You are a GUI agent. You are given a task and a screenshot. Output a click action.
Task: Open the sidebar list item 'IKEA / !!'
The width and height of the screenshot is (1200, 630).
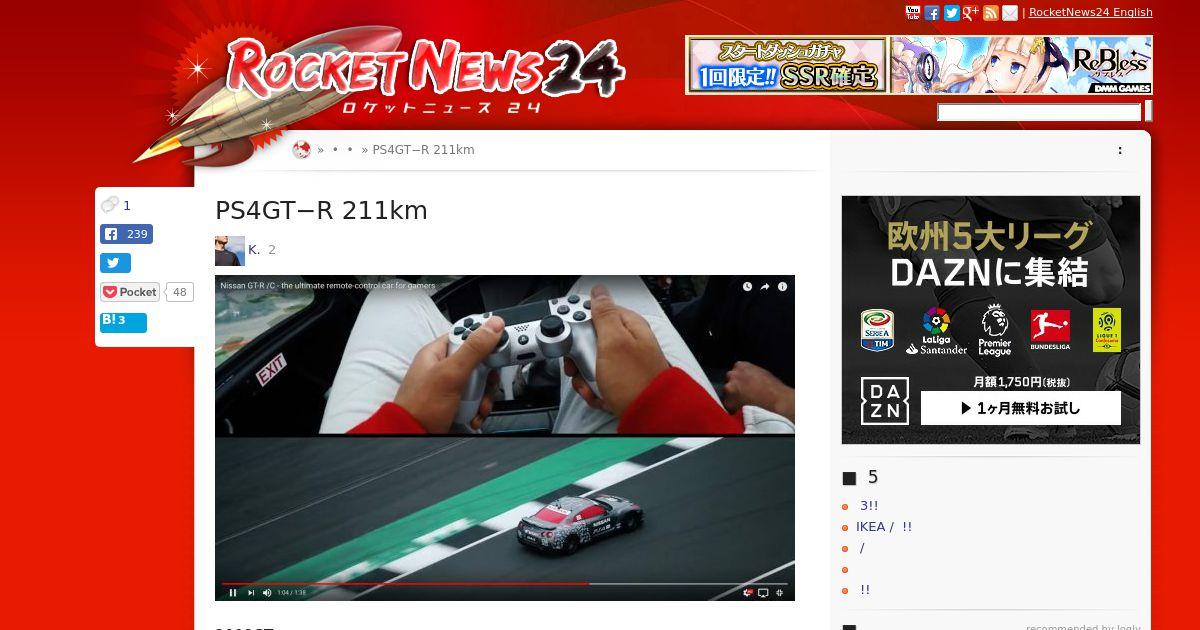pos(884,527)
